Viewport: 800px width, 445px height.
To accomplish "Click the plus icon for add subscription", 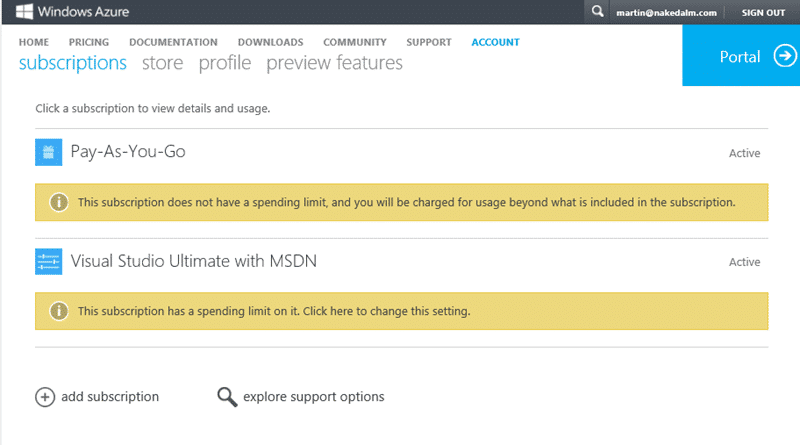I will pyautogui.click(x=45, y=397).
